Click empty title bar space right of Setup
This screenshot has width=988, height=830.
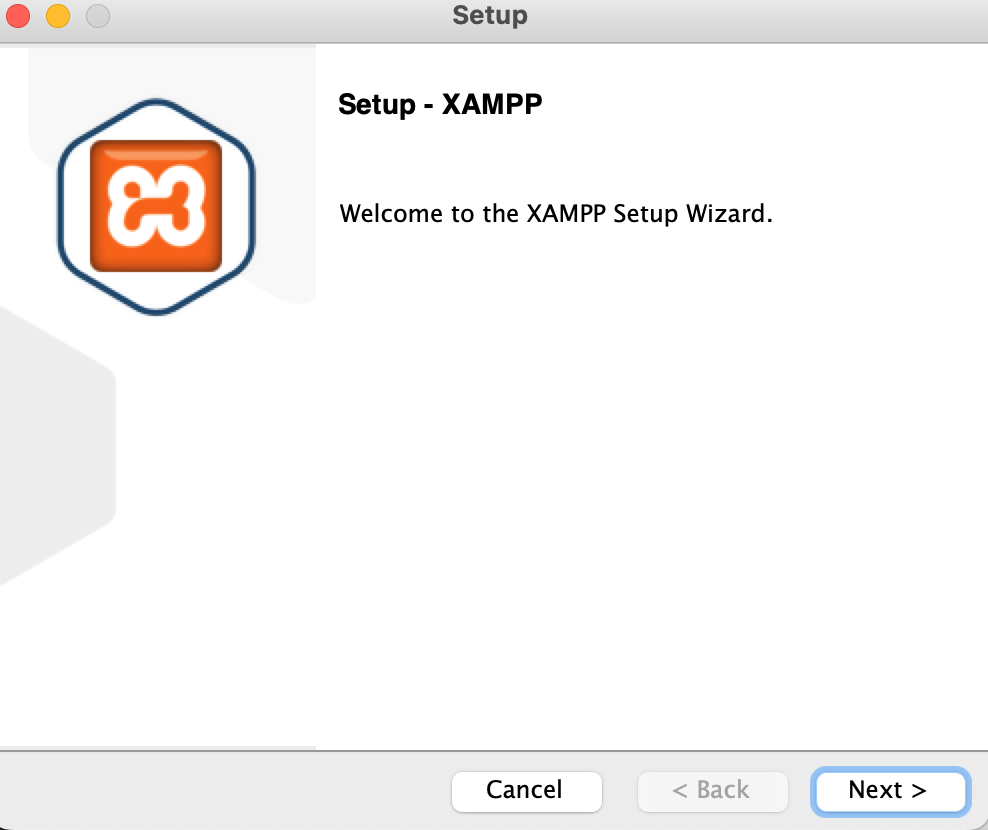(756, 16)
